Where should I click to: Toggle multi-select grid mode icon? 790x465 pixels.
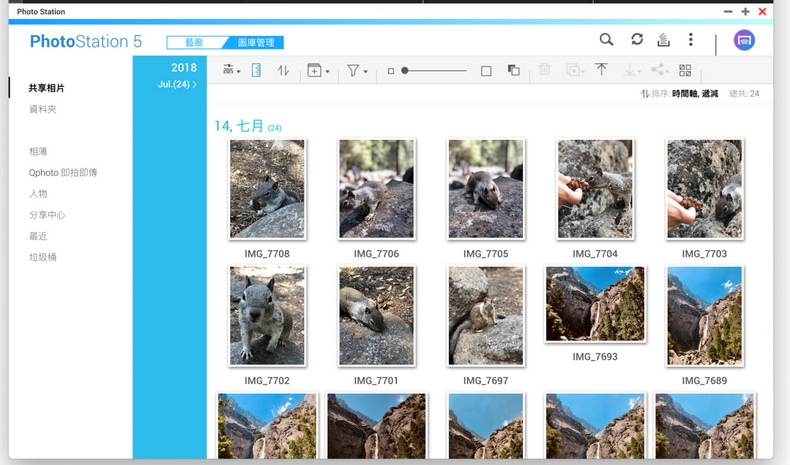click(x=685, y=70)
